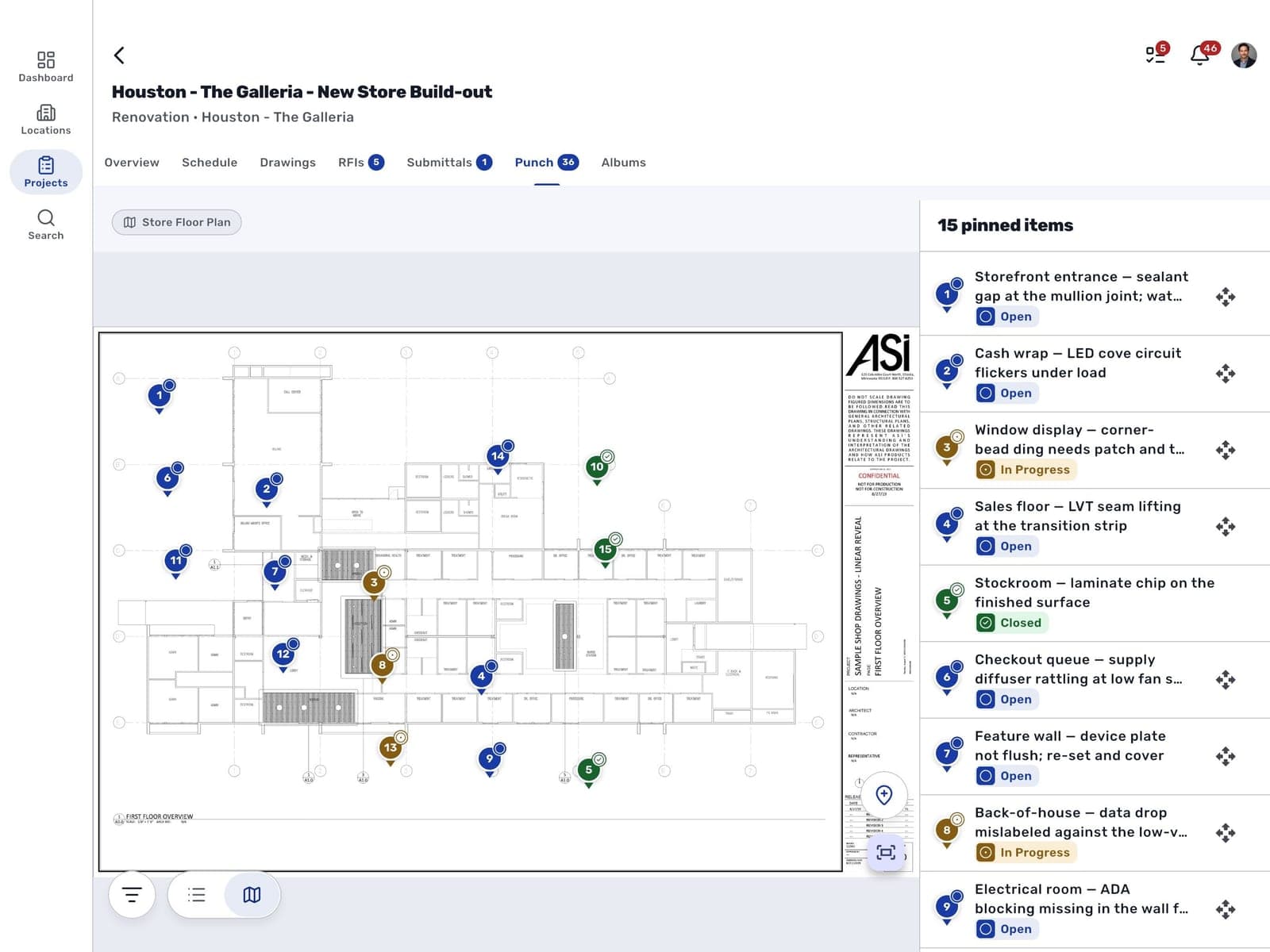This screenshot has width=1270, height=952.
Task: Open the tasks checklist icon with badge 5
Action: pos(1156,54)
